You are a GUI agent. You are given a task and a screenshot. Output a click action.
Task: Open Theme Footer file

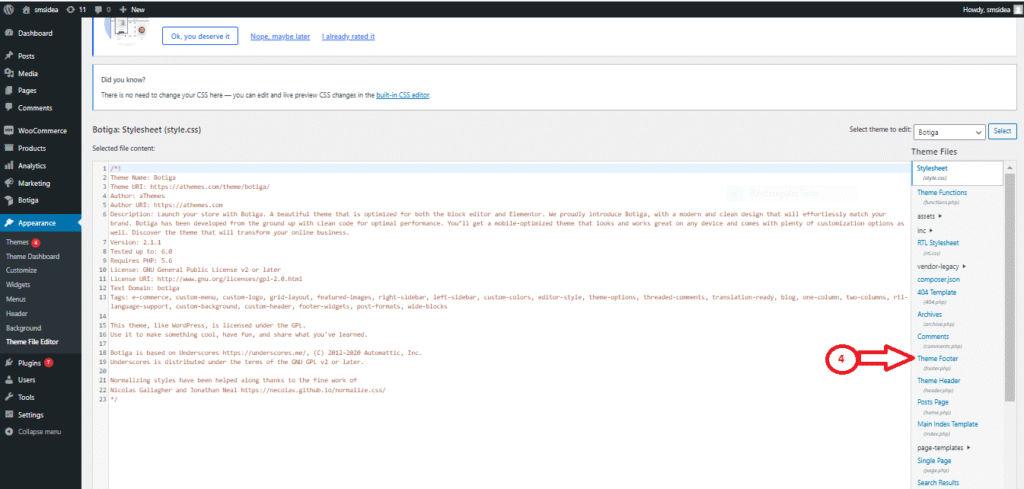[938, 357]
